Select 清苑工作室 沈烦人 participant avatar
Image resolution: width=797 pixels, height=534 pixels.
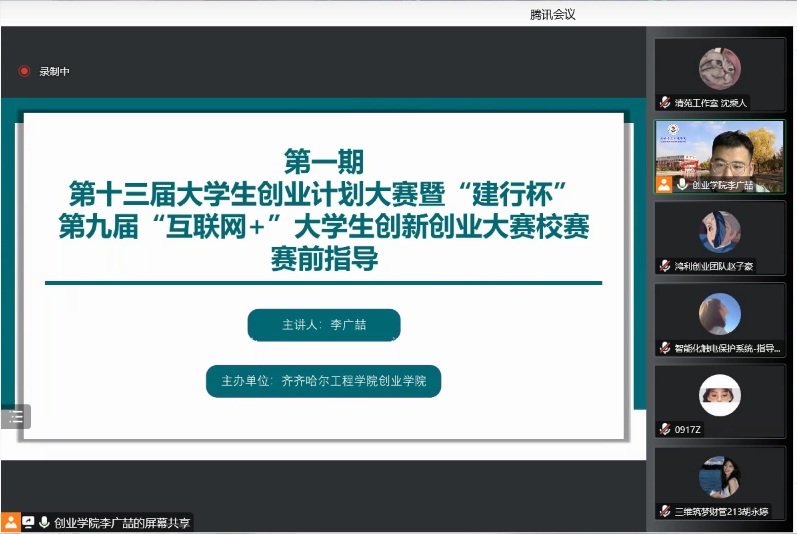tap(719, 69)
